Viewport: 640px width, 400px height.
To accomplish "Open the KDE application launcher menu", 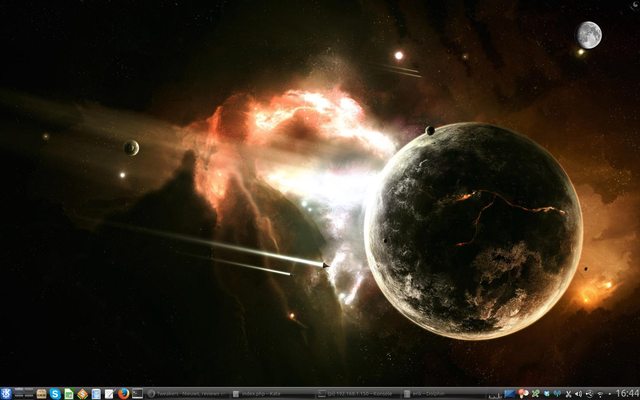I will tap(7, 393).
